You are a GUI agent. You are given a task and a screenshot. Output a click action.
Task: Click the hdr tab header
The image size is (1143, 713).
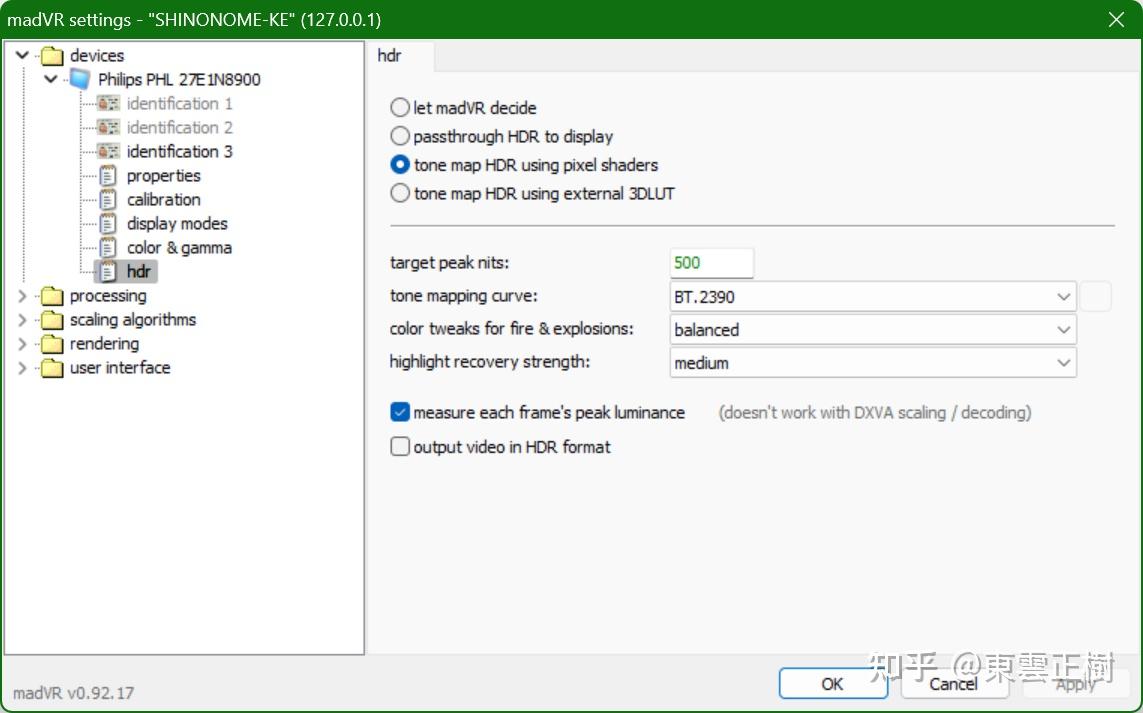pos(400,56)
